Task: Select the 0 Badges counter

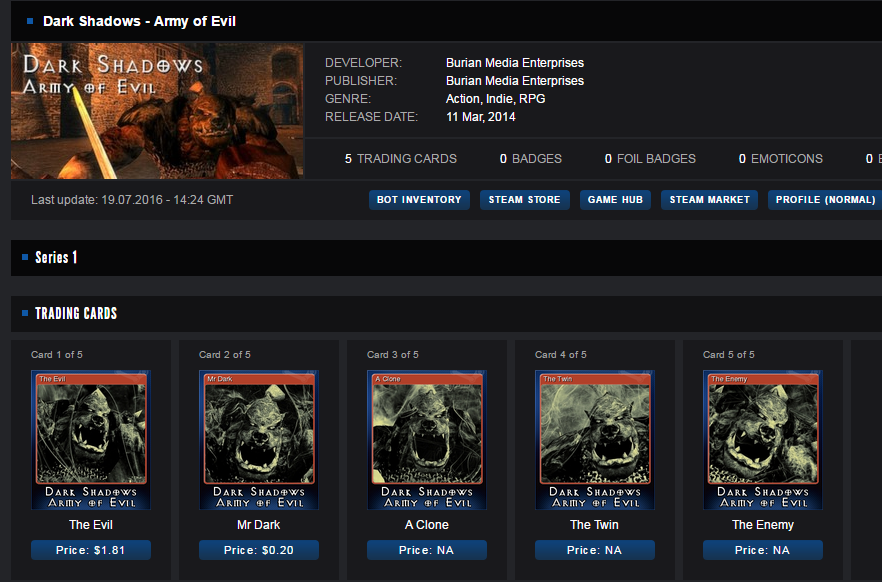Action: point(530,159)
